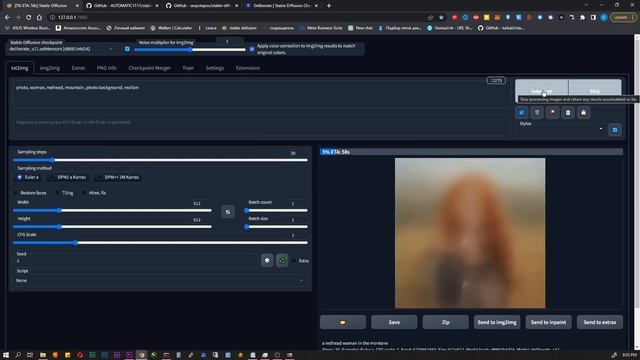640x360 pixels.
Task: Open the Checkpoint Merger tab
Action: pyautogui.click(x=149, y=68)
